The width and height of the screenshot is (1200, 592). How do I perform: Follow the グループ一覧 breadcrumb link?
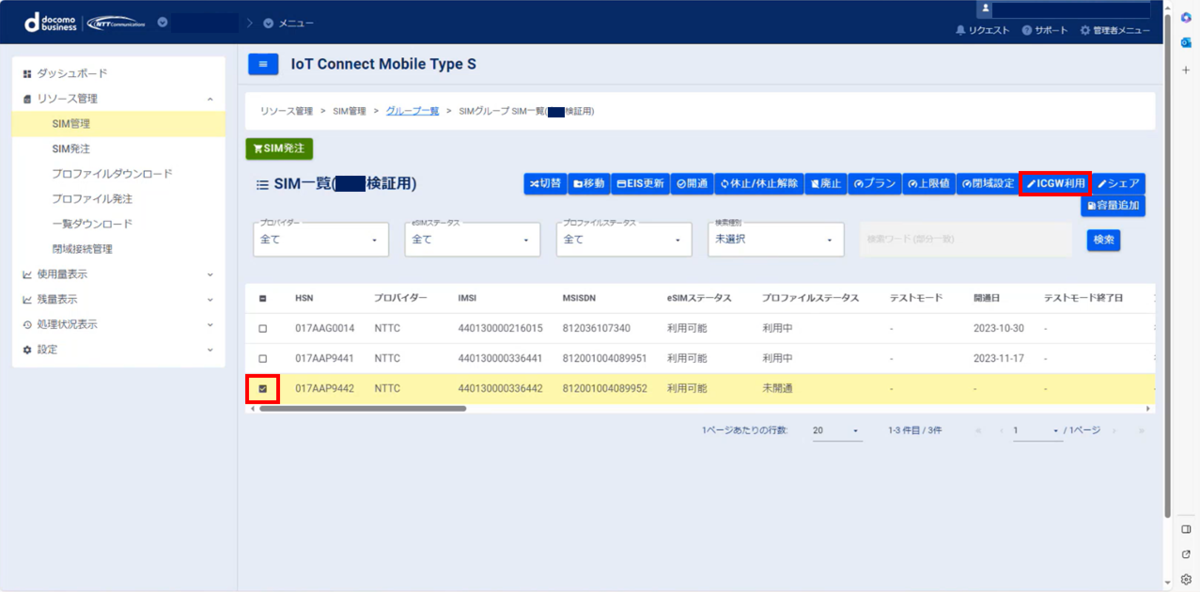click(x=412, y=111)
